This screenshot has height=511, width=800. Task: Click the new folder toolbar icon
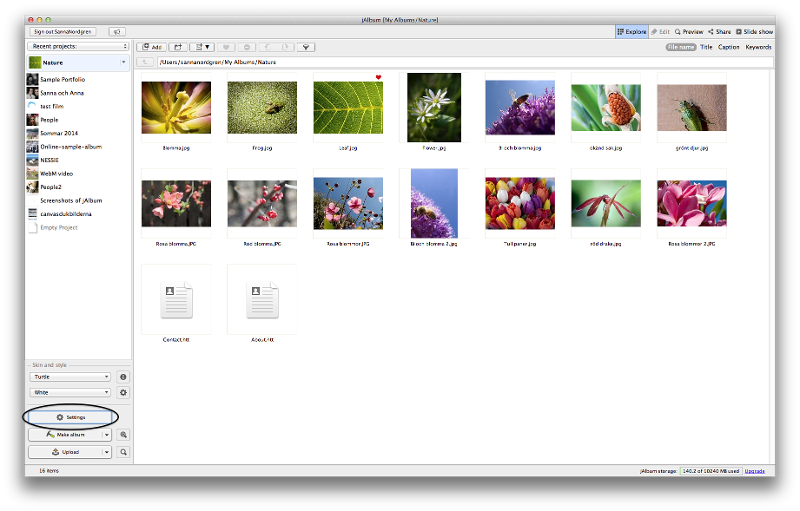[178, 47]
